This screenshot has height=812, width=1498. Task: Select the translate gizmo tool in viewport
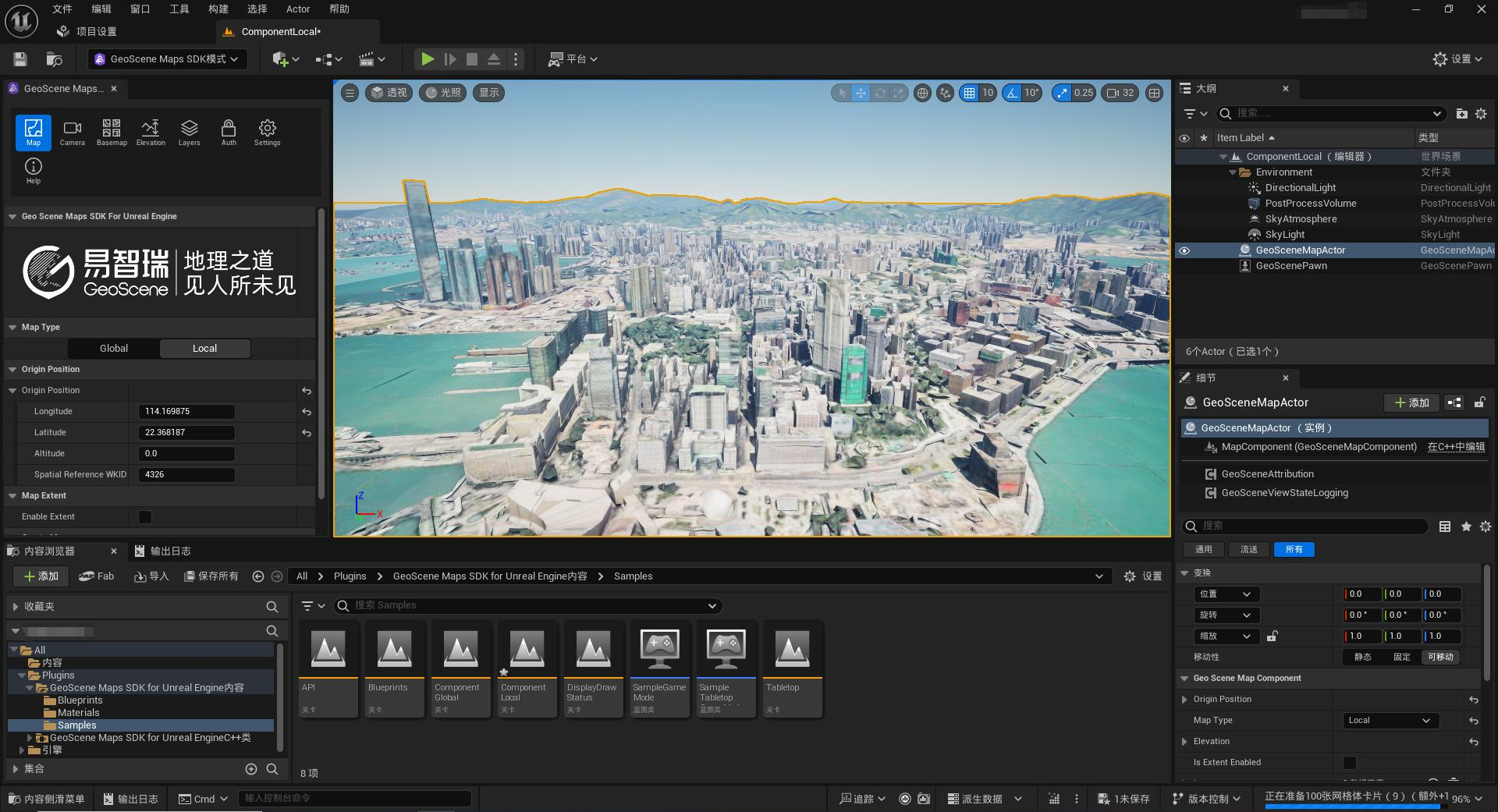[x=861, y=93]
